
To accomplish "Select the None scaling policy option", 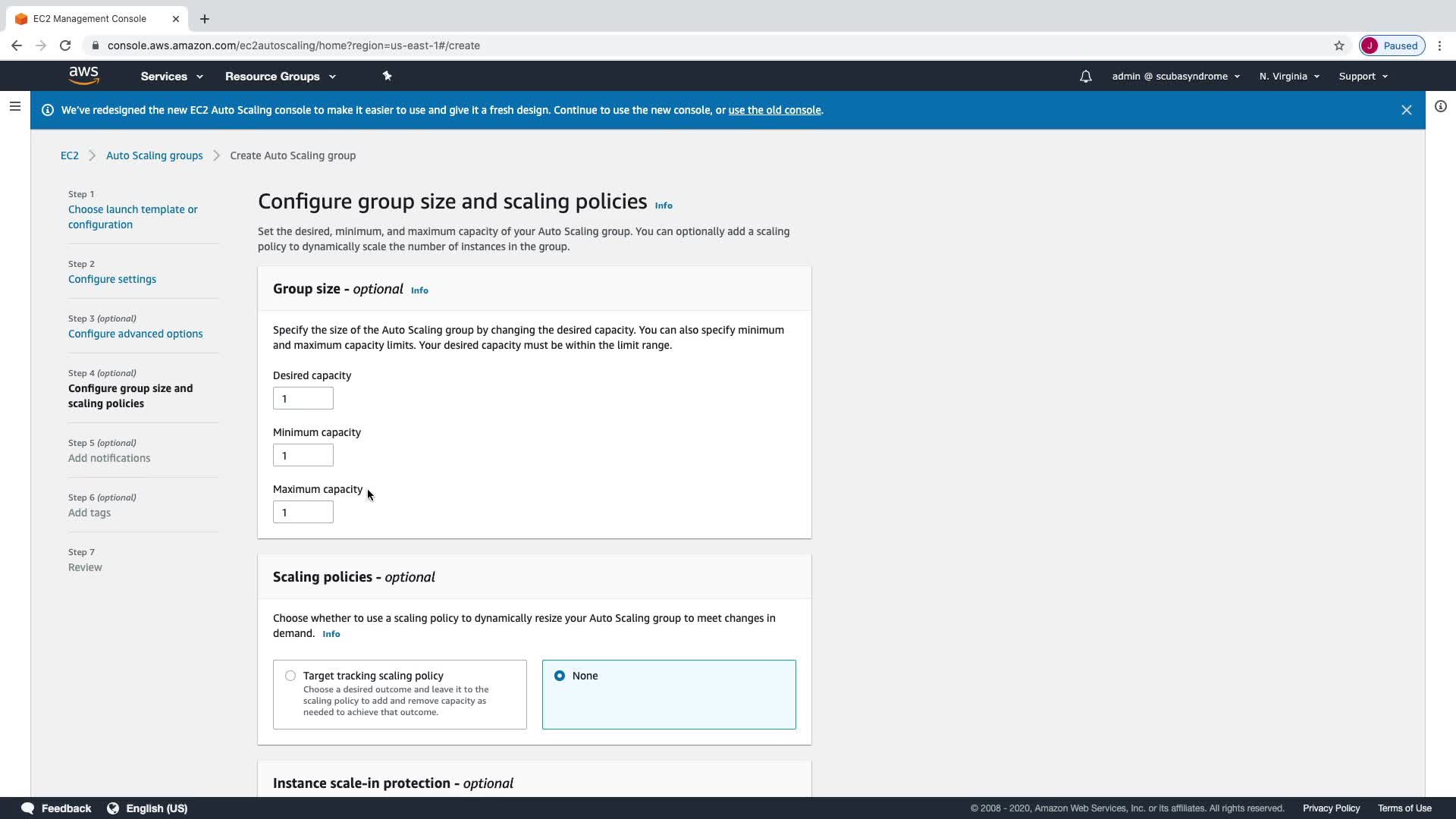I will [x=560, y=676].
